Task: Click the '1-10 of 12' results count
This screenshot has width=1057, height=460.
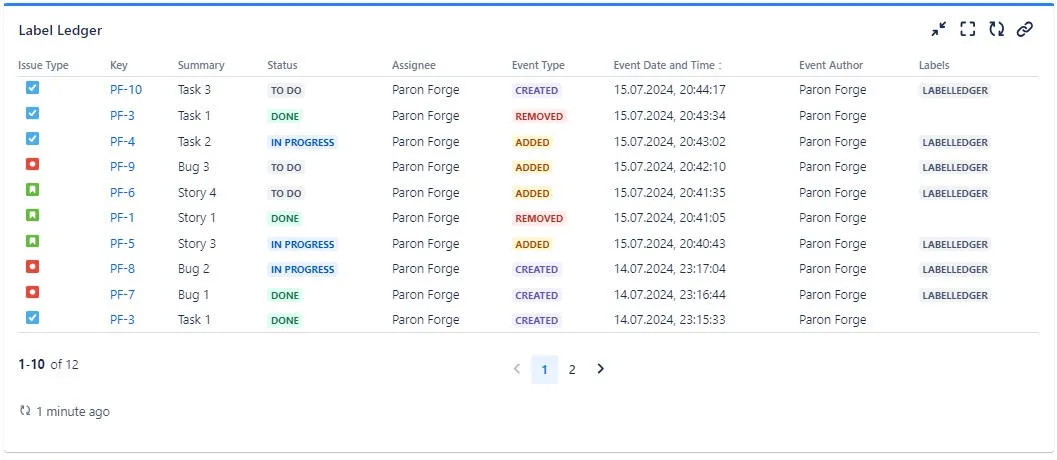Action: [49, 365]
